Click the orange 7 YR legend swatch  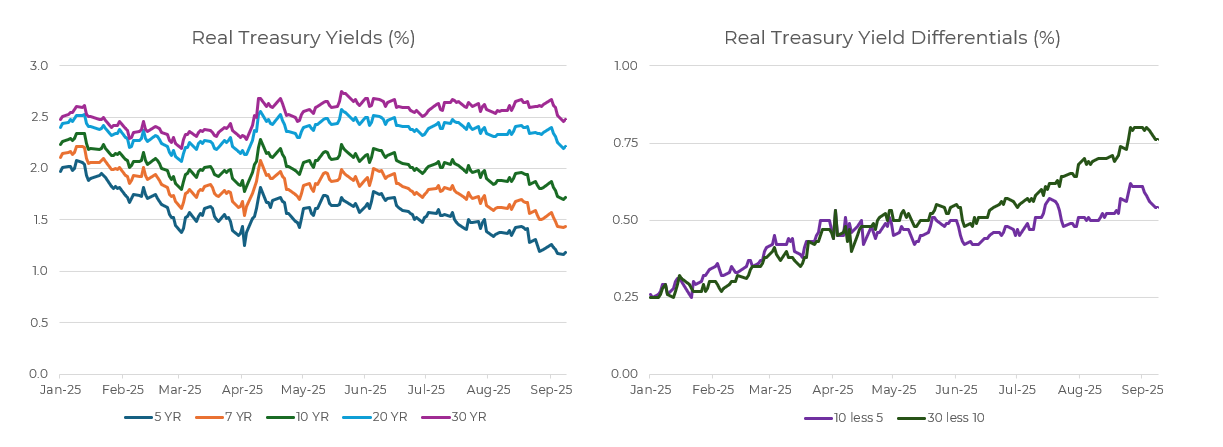pos(208,417)
